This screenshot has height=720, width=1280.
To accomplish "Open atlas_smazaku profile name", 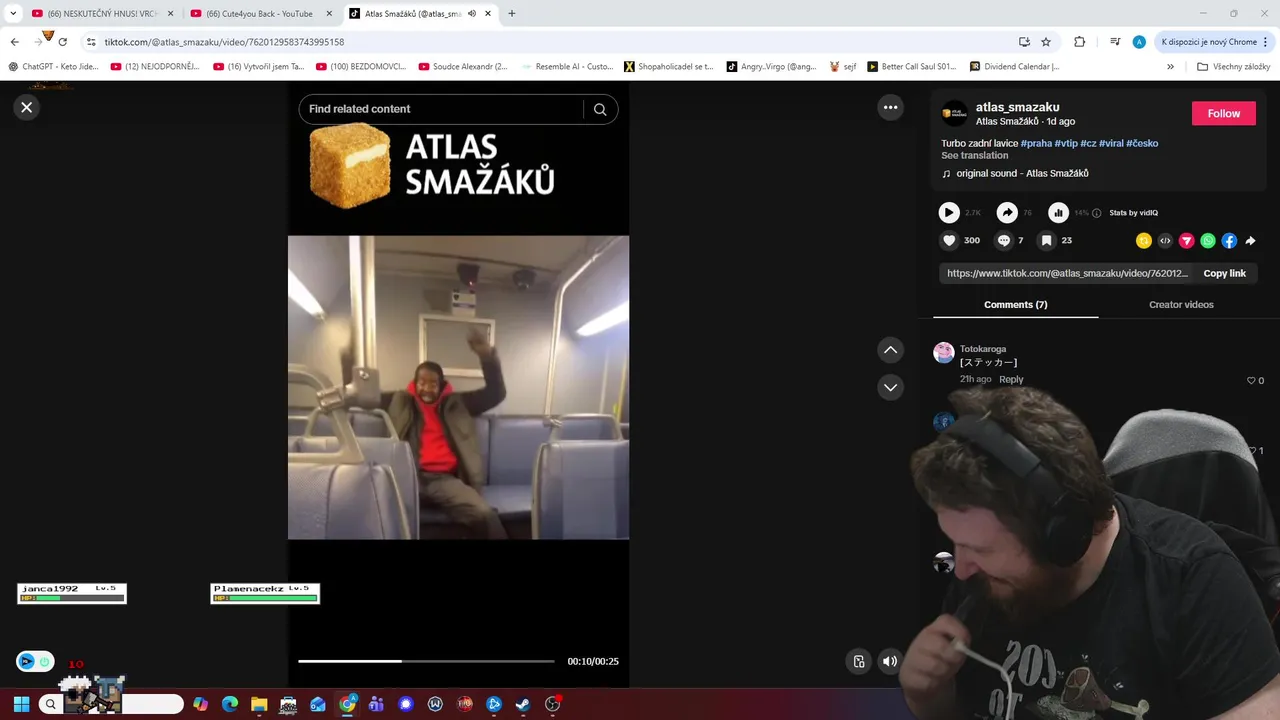I will pos(1017,107).
